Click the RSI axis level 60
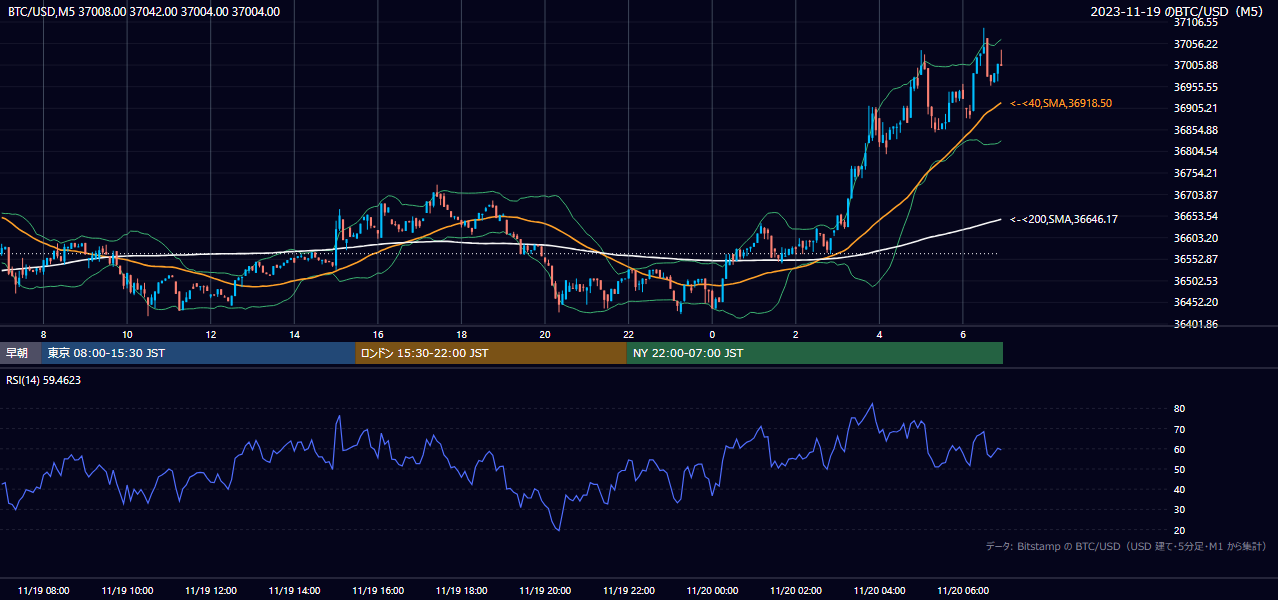The height and width of the screenshot is (600, 1278). click(1180, 449)
